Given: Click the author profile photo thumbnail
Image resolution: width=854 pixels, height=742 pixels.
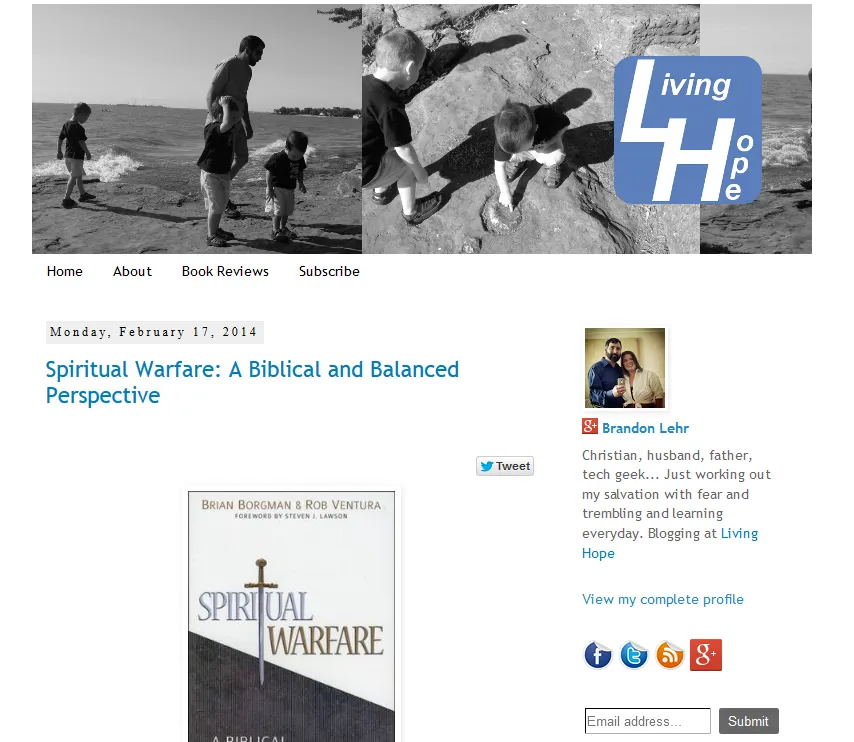Looking at the screenshot, I should coord(625,368).
